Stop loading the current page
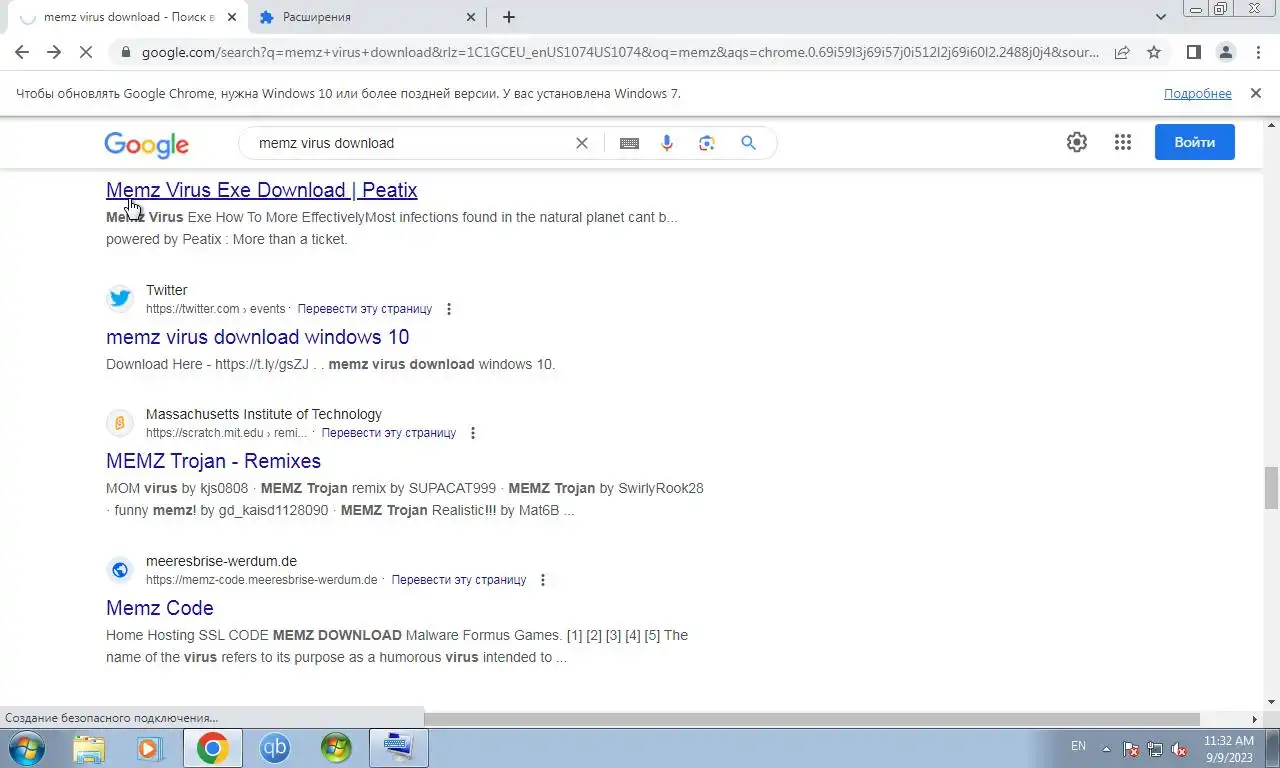 [86, 52]
